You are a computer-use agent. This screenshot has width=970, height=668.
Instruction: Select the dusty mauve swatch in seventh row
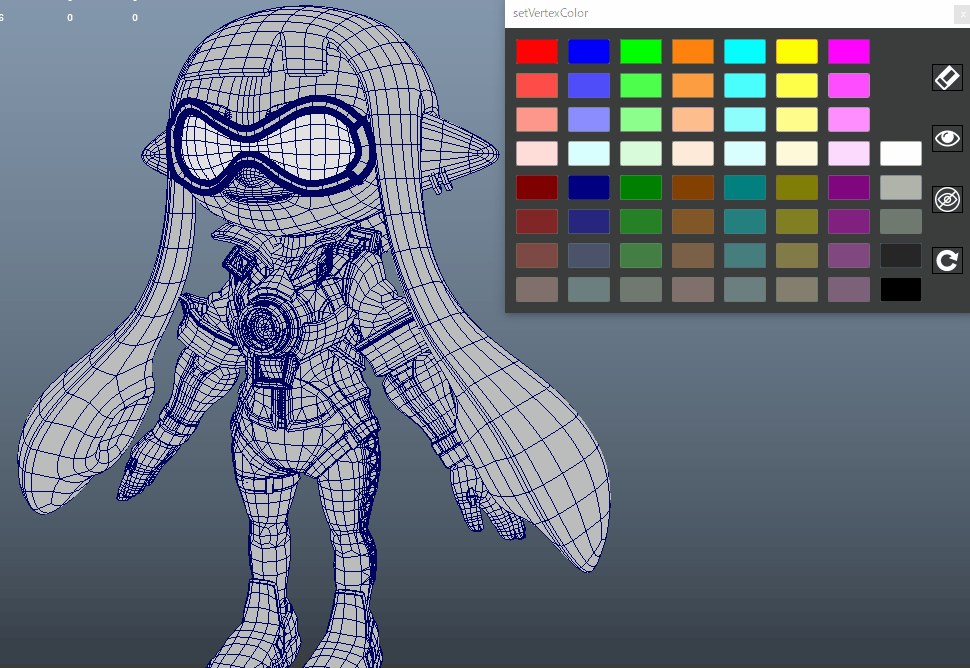pos(849,255)
